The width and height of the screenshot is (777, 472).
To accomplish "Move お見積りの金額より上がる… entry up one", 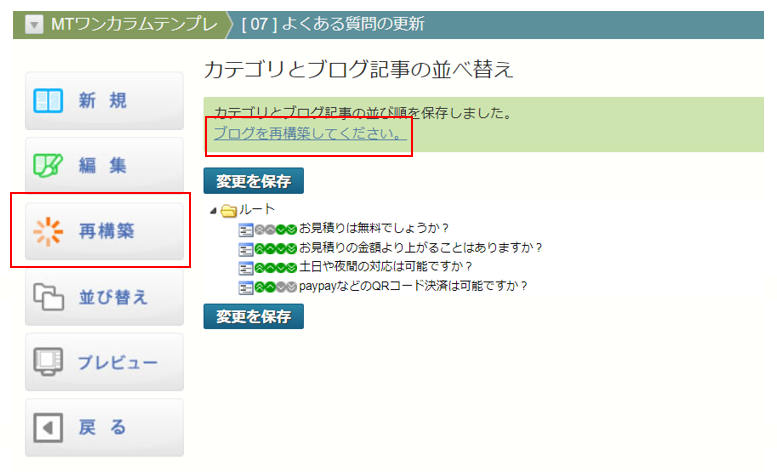I will (x=270, y=249).
